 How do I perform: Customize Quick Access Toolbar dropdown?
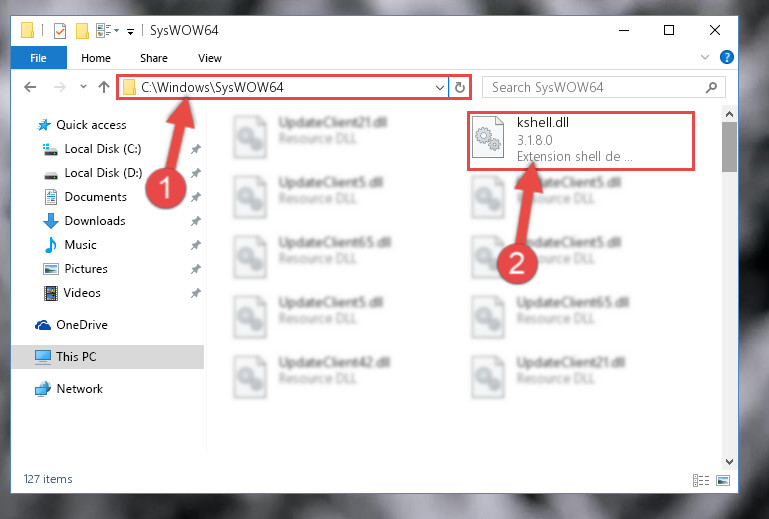[130, 32]
